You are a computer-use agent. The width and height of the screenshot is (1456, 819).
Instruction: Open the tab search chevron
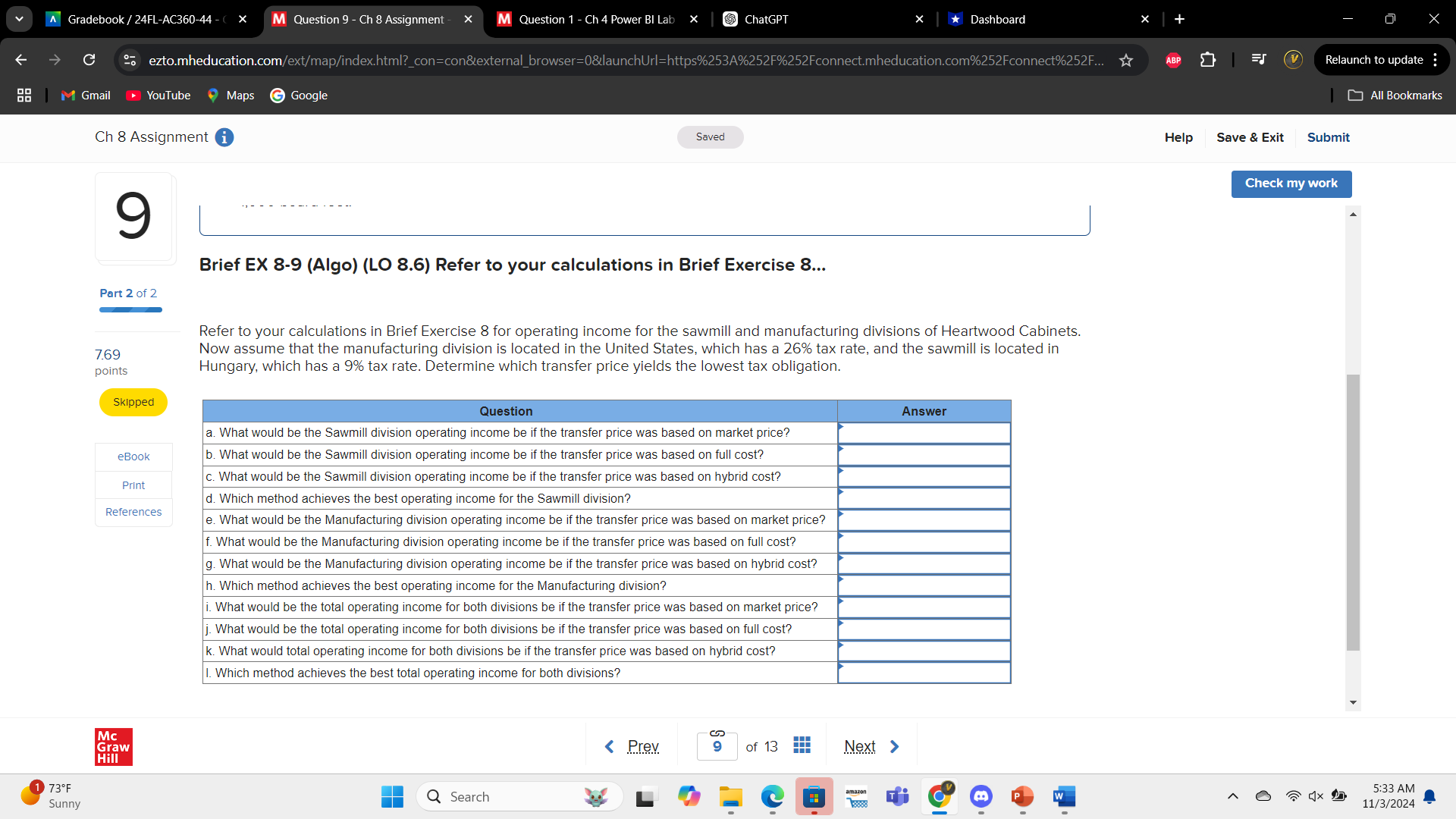(19, 19)
